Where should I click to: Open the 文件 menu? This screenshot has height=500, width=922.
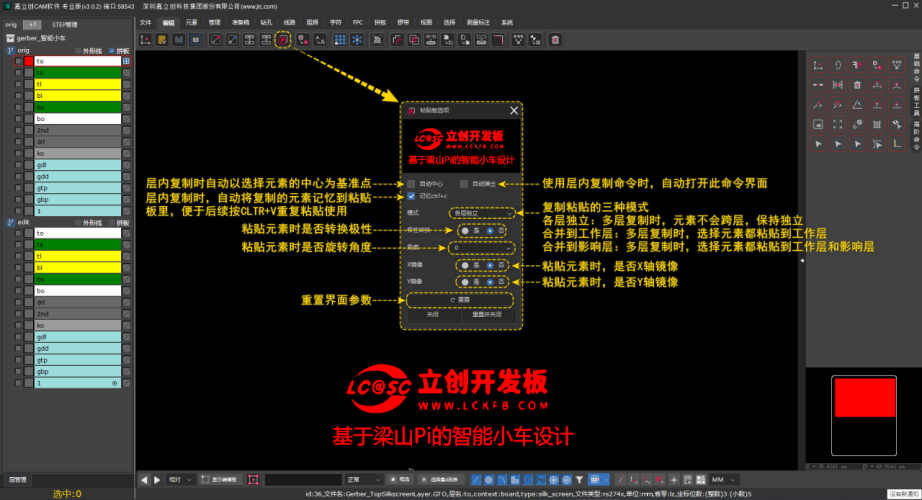[145, 22]
